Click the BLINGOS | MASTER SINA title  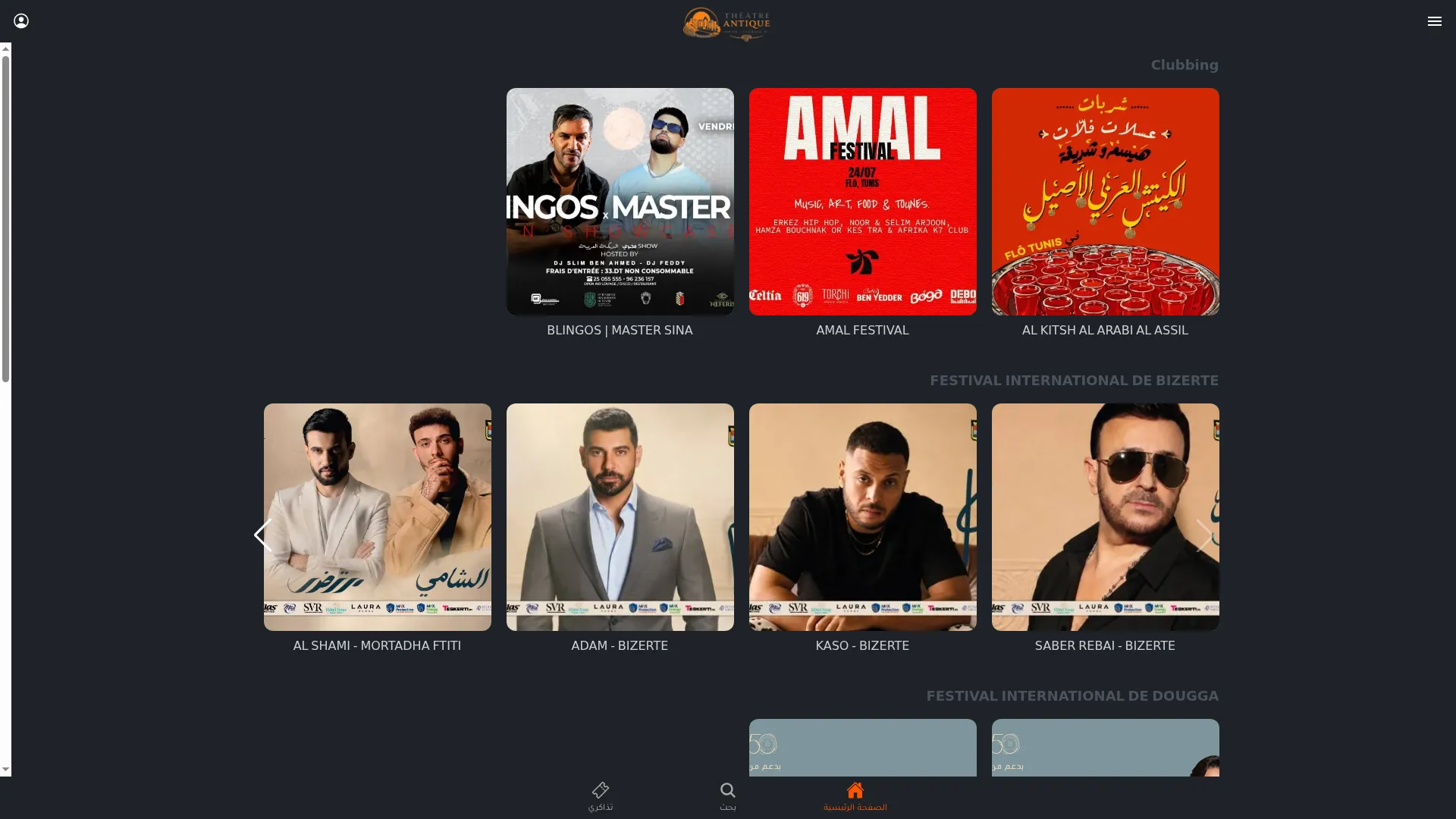(620, 331)
